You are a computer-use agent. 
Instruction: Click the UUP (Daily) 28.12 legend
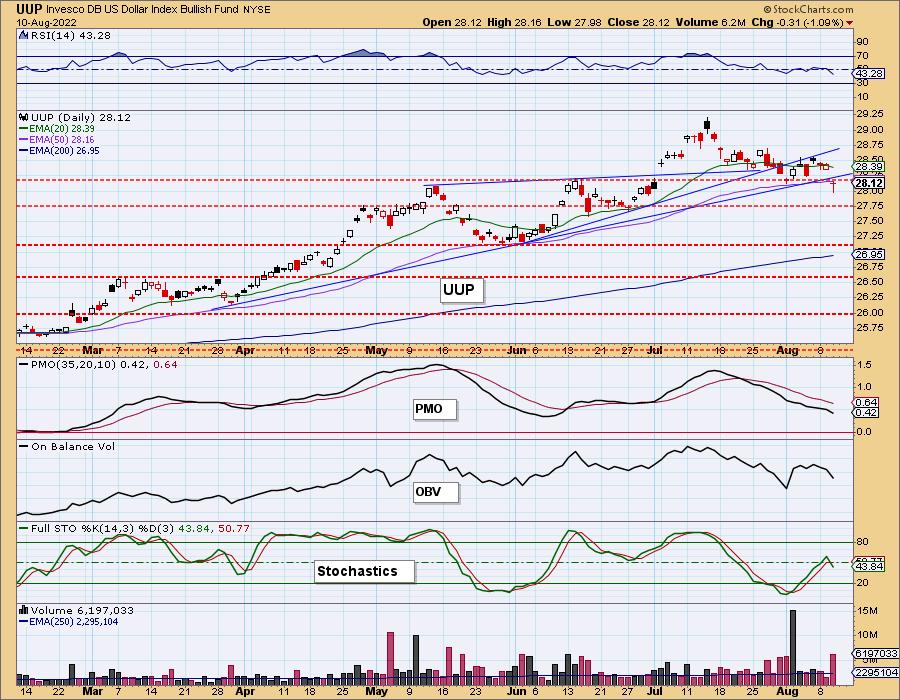click(81, 117)
